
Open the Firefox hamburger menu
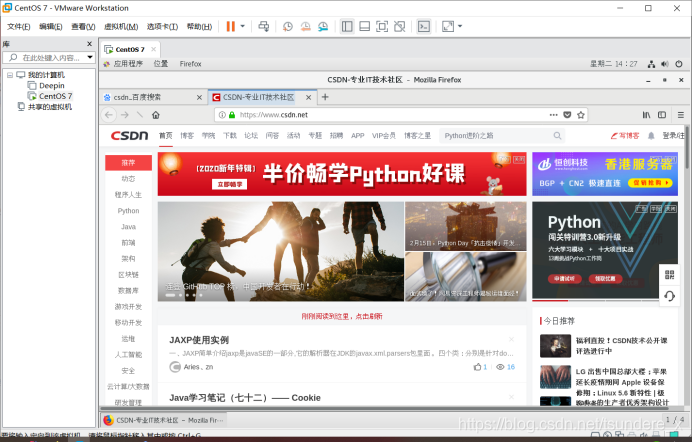click(x=681, y=115)
